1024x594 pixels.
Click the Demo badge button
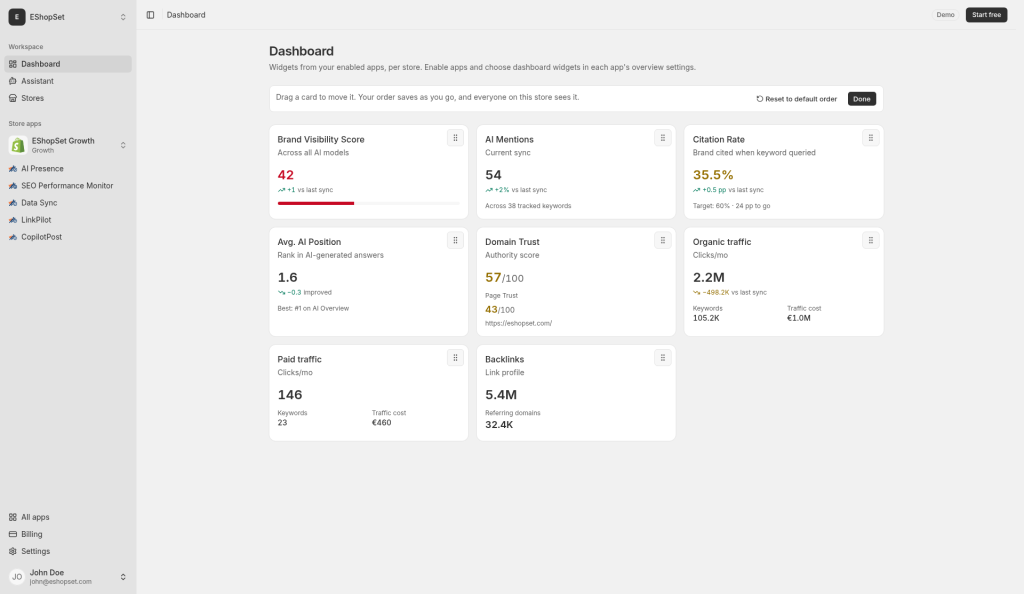point(945,15)
